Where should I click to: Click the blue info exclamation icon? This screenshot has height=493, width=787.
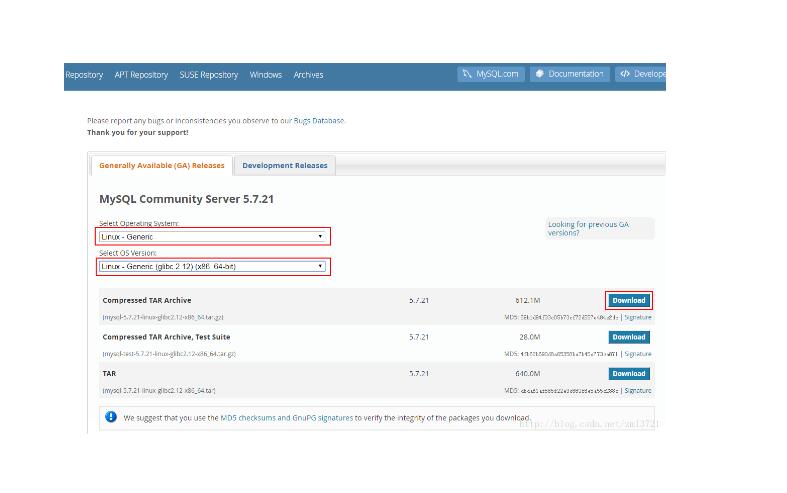click(111, 417)
